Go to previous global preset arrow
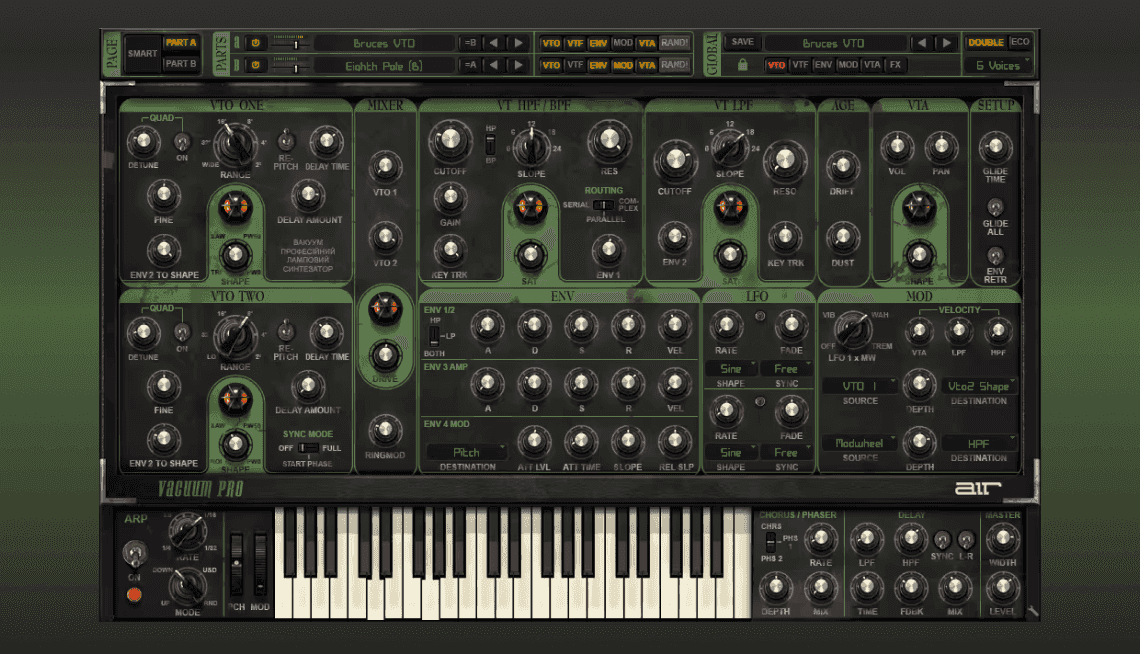The height and width of the screenshot is (654, 1140). [x=922, y=43]
